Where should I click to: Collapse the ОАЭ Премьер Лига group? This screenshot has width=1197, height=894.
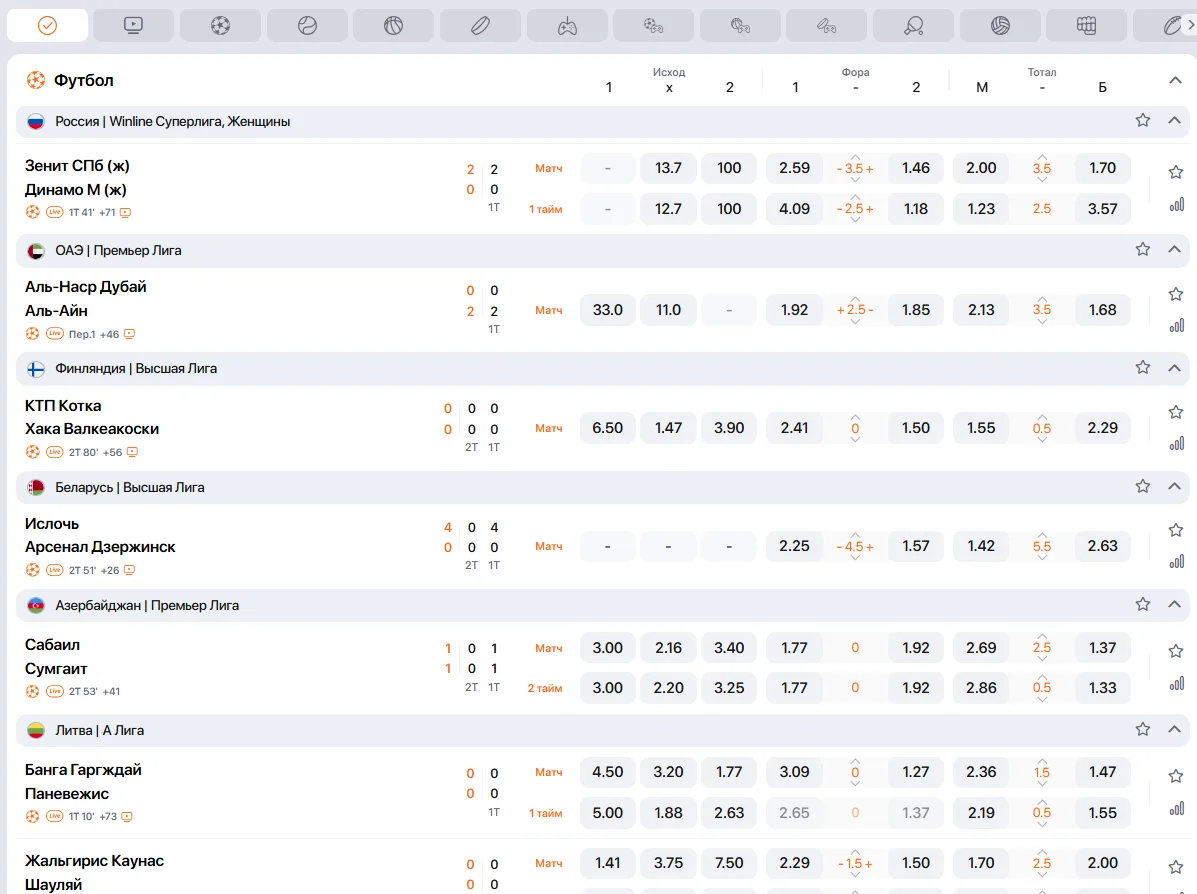1175,250
